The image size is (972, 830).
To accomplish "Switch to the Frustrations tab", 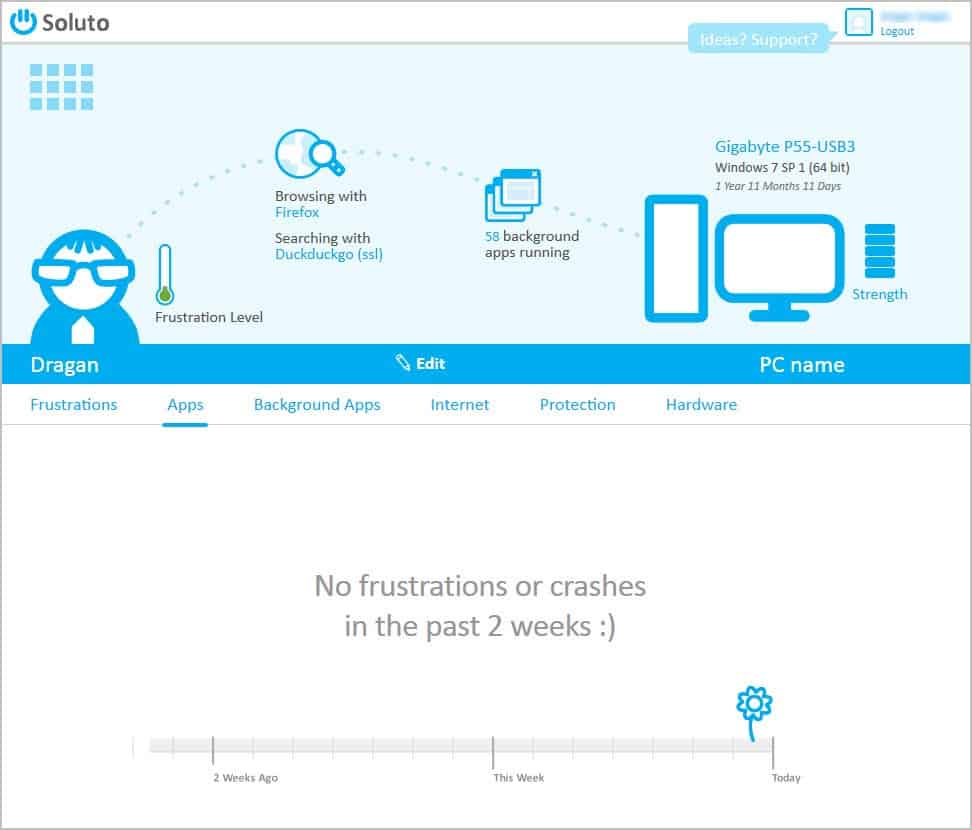I will click(x=74, y=405).
